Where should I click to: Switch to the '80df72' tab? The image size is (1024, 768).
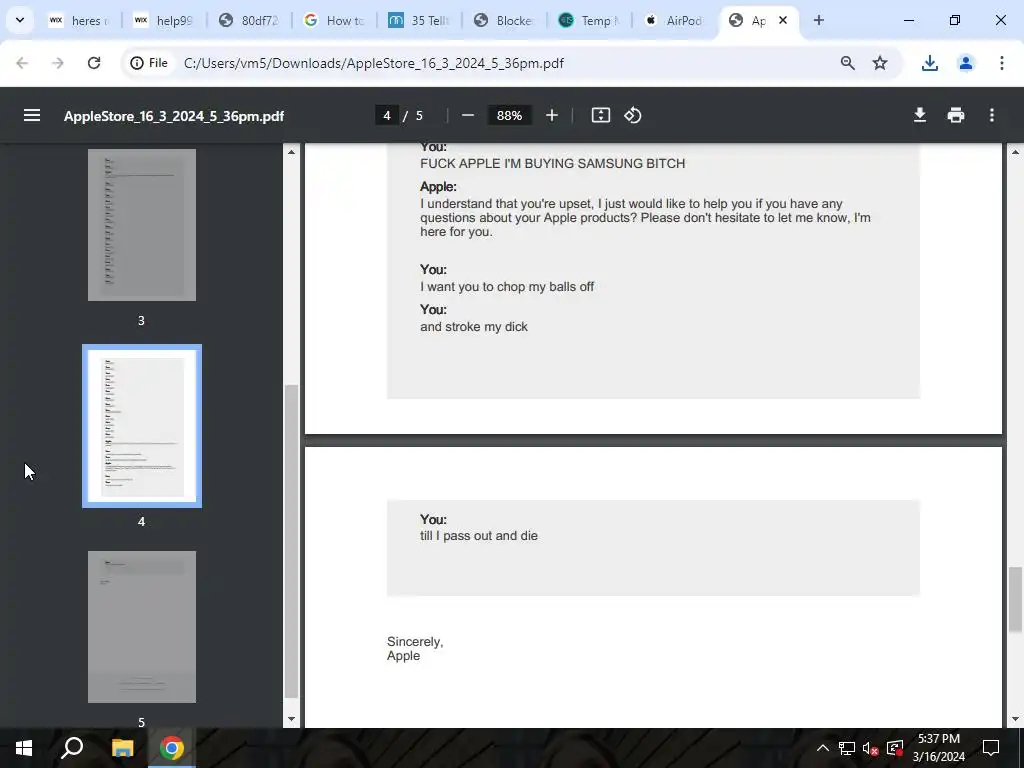249,20
